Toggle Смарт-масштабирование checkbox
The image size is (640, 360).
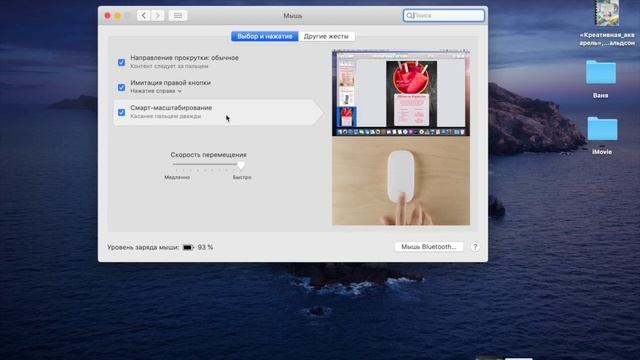(x=121, y=112)
